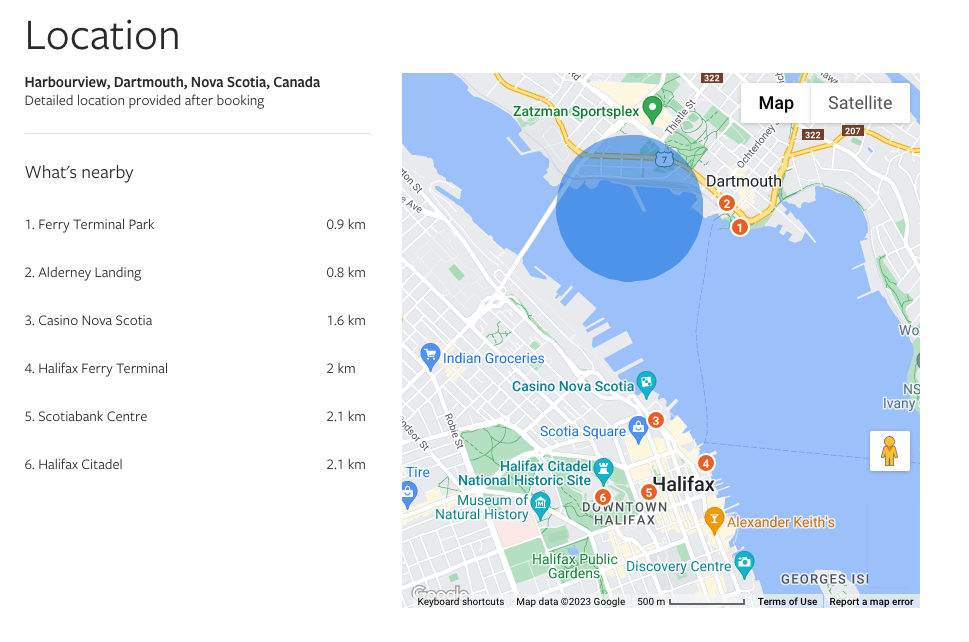Screen dimensions: 969x642
Task: Switch to the Satellite view tab
Action: pyautogui.click(x=860, y=103)
